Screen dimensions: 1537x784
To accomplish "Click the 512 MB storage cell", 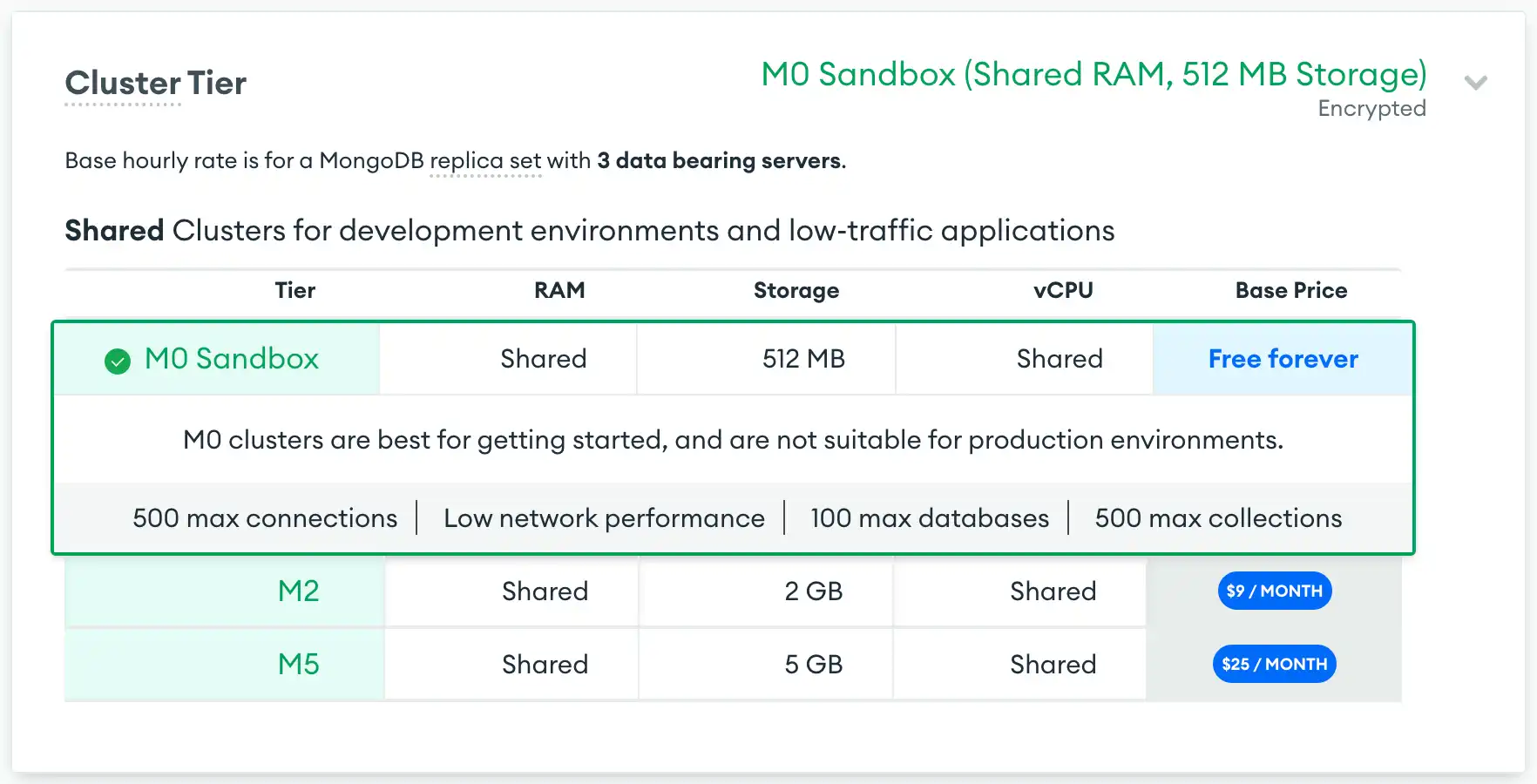I will [803, 359].
